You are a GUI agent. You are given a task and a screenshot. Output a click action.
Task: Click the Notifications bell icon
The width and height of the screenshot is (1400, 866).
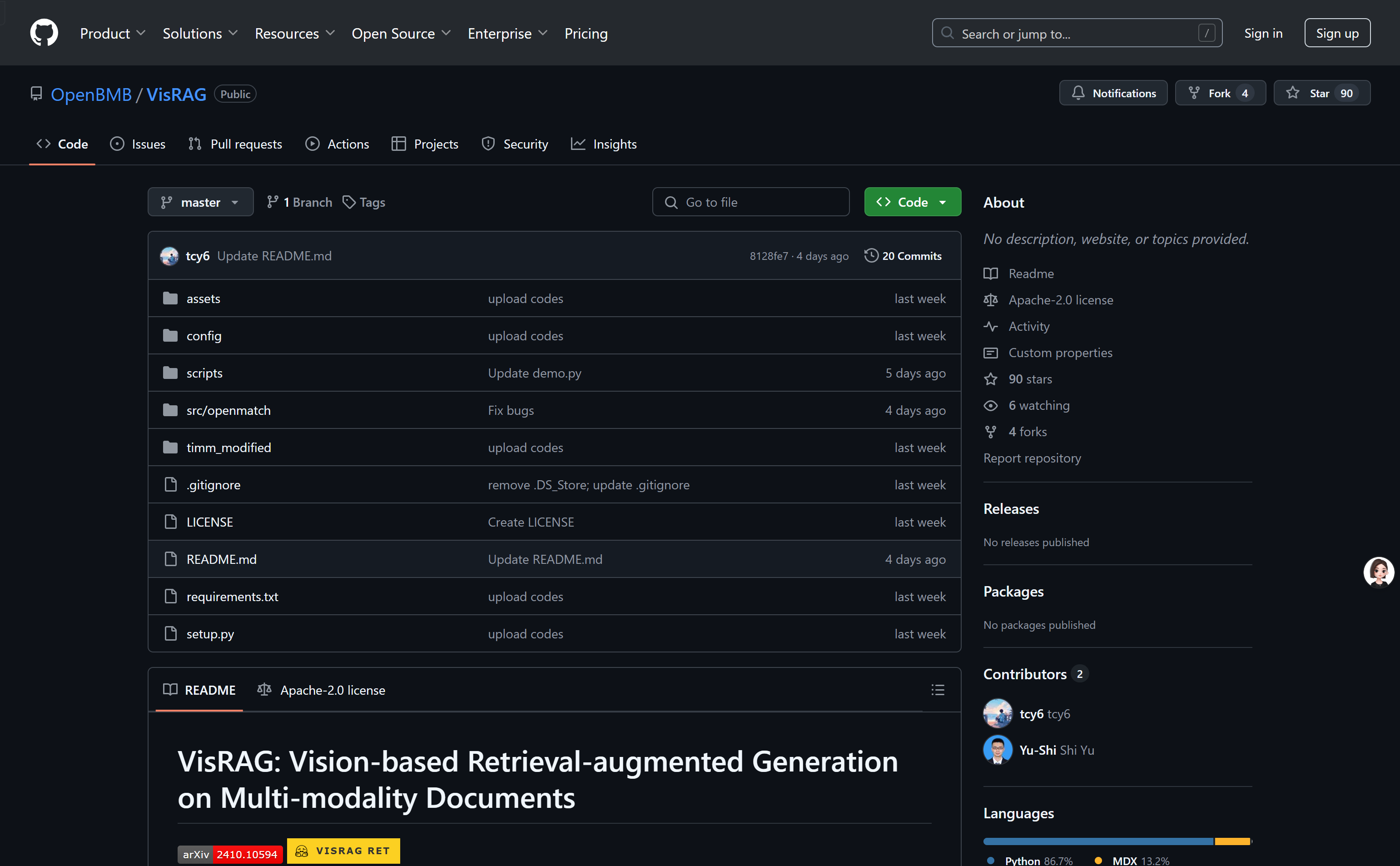(1077, 93)
